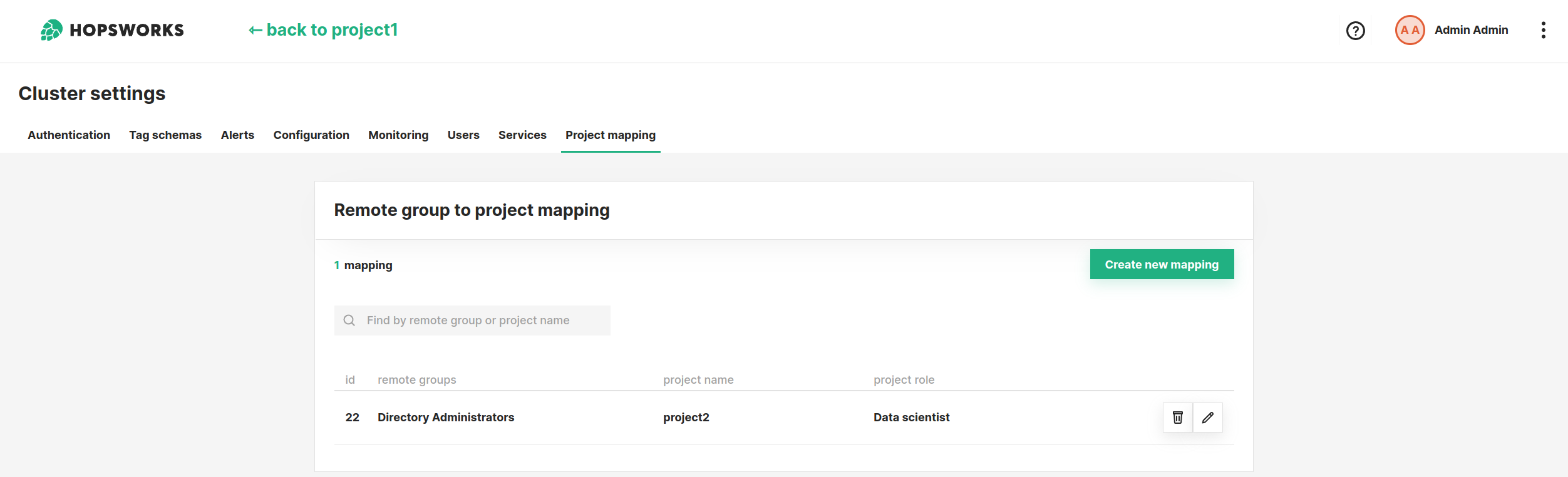Open the Monitoring tab
The height and width of the screenshot is (477, 1568).
click(398, 135)
